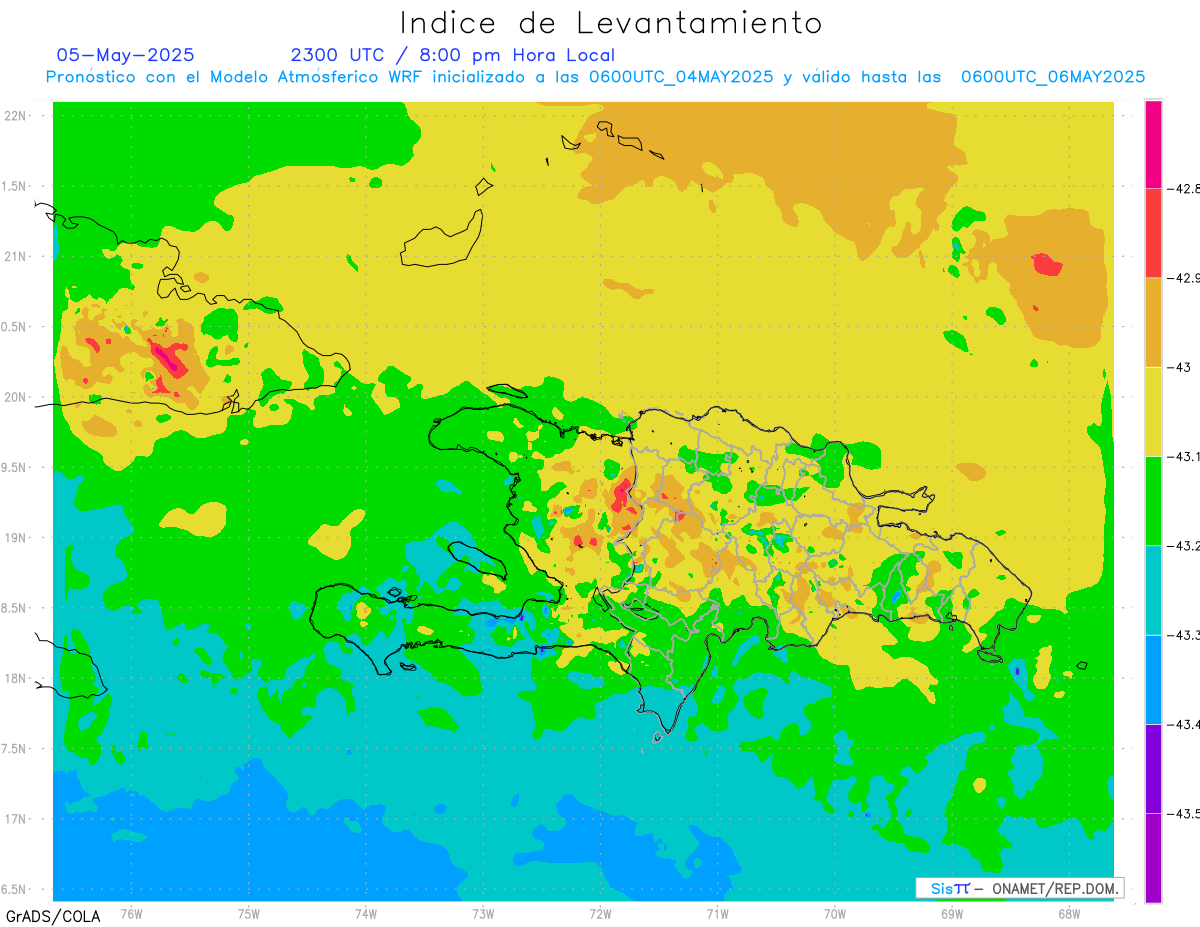Click the "22N" latitude label
The image size is (1200, 927).
(15, 116)
